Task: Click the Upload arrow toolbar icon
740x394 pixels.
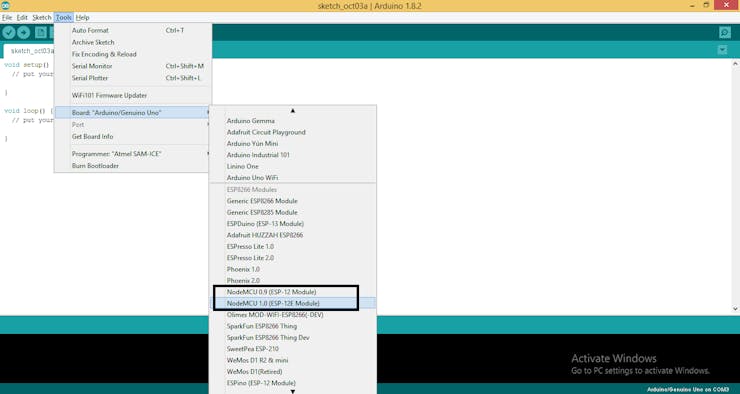Action: pyautogui.click(x=24, y=32)
